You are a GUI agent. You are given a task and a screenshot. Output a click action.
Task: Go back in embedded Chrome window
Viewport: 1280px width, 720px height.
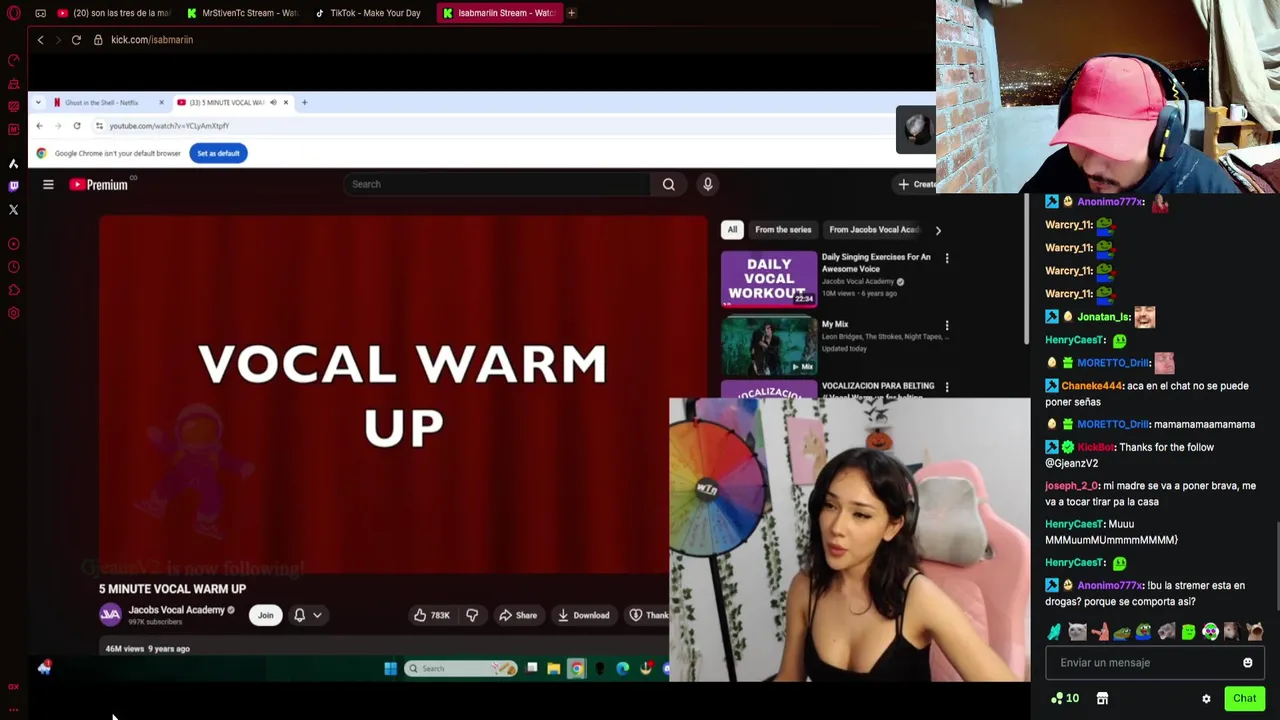click(x=39, y=126)
